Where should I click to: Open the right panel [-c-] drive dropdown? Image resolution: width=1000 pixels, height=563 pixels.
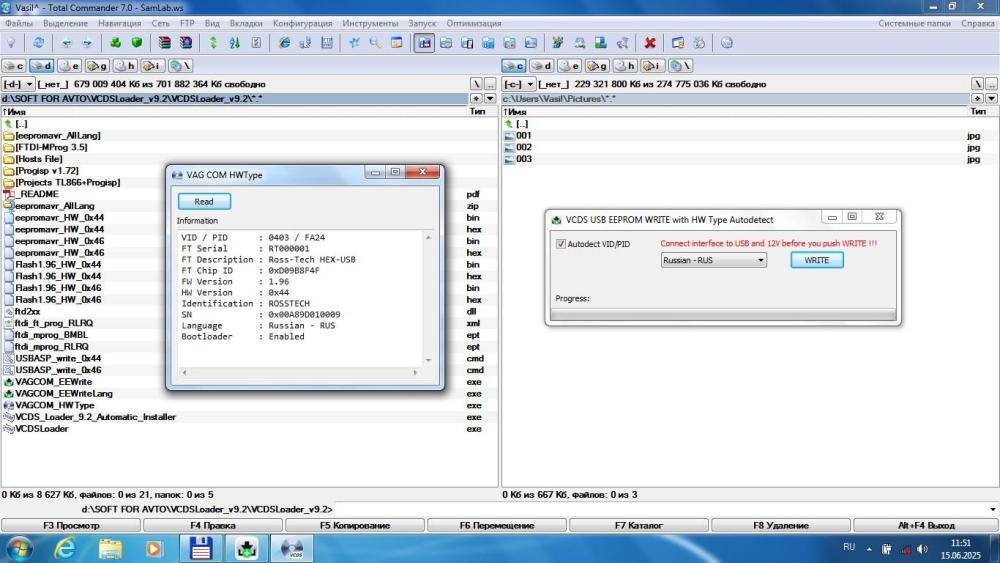[519, 84]
